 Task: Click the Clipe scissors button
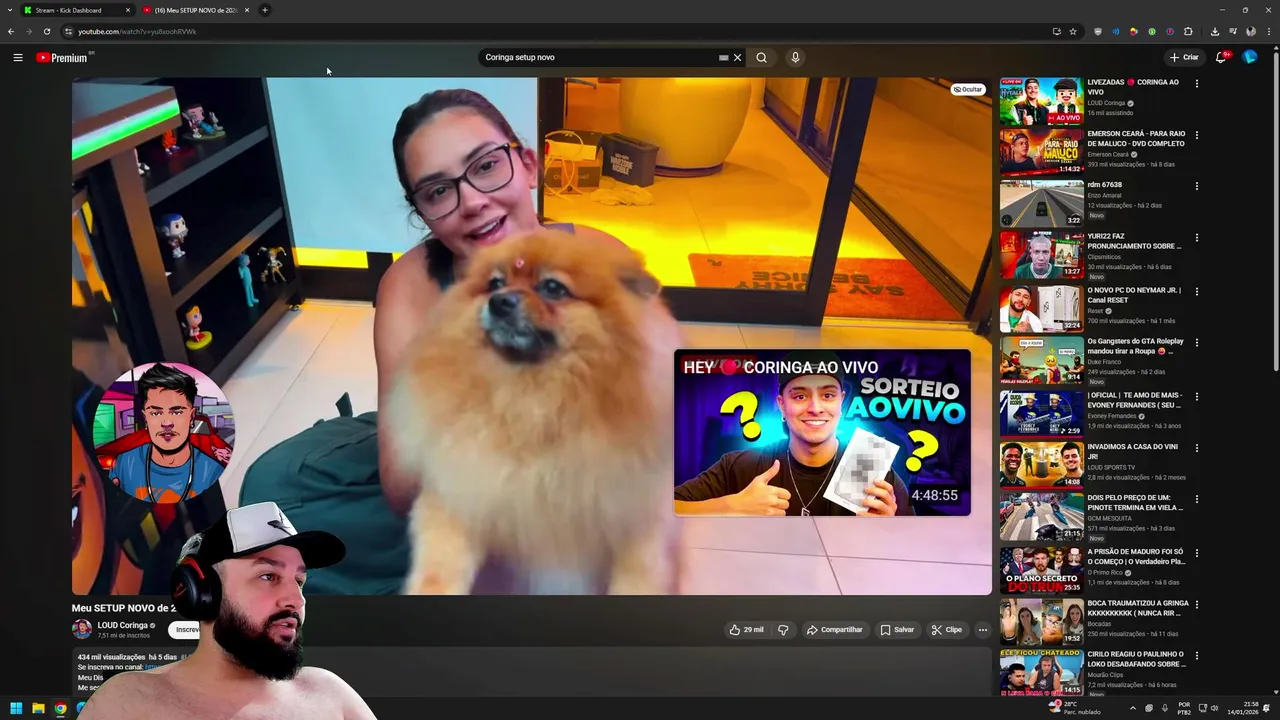click(x=946, y=630)
